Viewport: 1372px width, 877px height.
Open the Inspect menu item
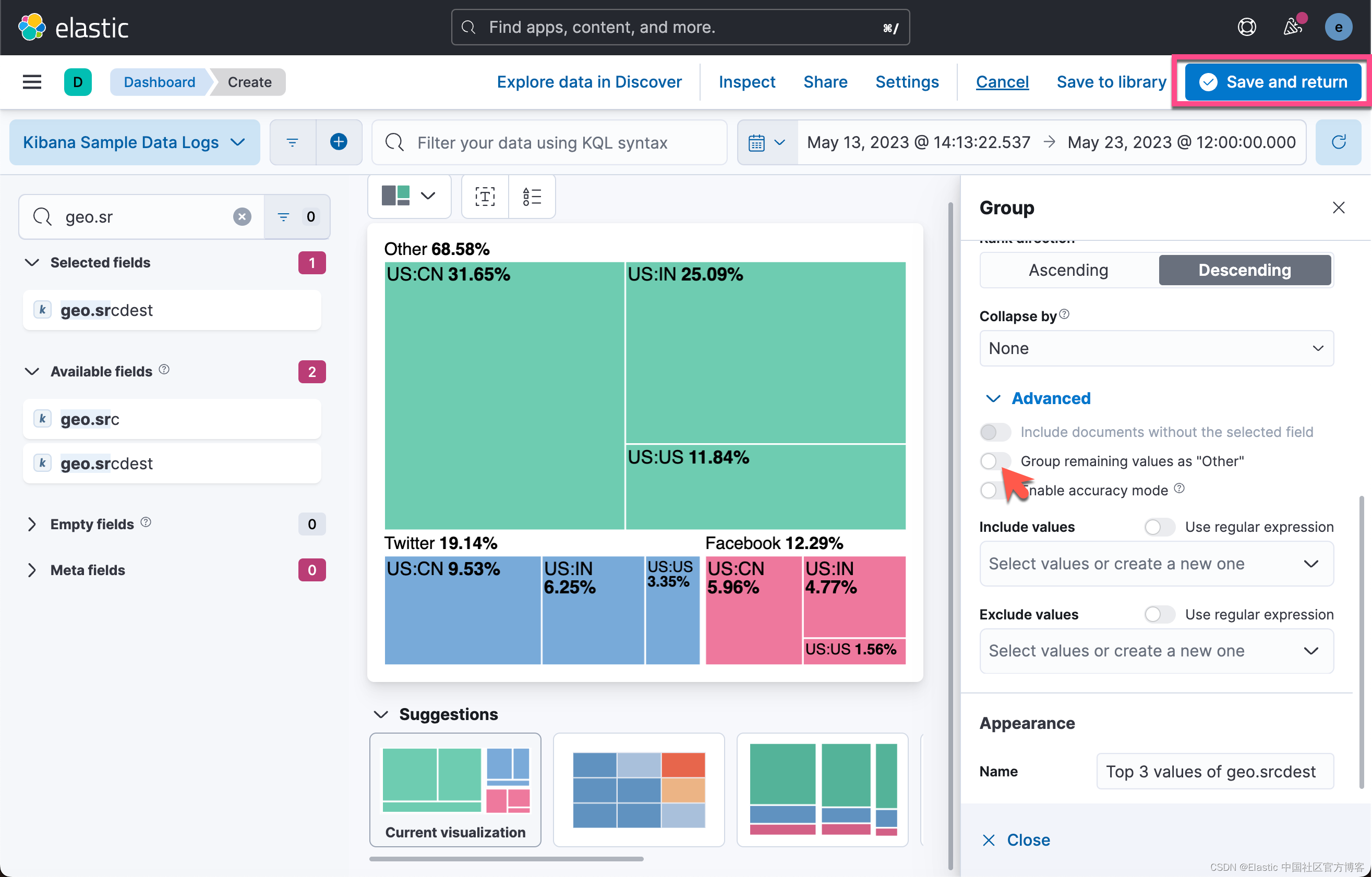(747, 82)
